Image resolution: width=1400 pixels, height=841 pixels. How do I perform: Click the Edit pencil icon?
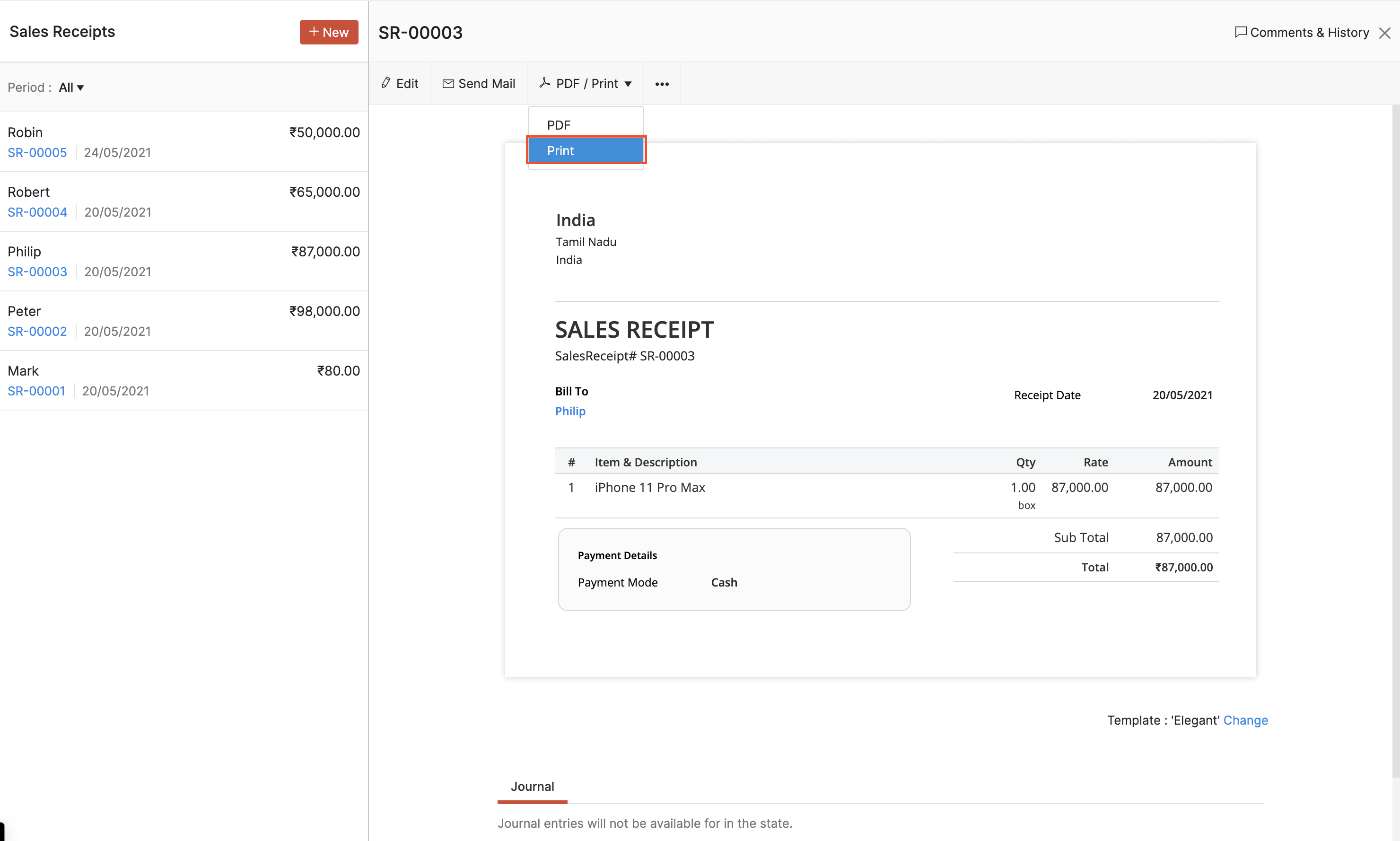(386, 83)
